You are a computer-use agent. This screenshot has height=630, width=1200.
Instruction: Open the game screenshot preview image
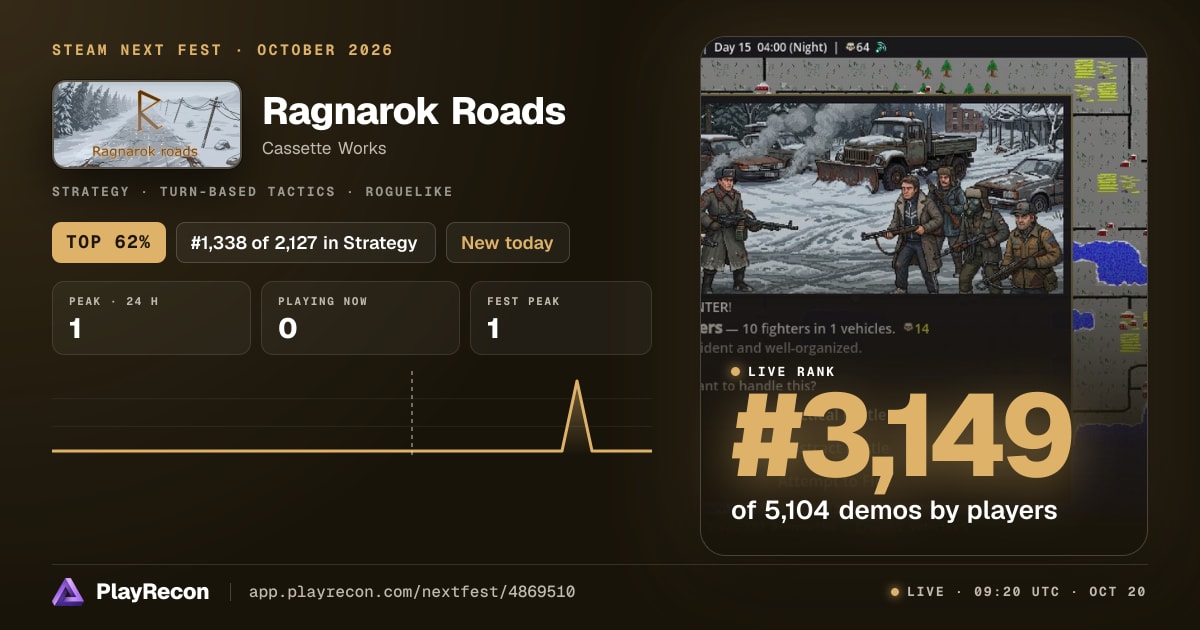point(924,296)
